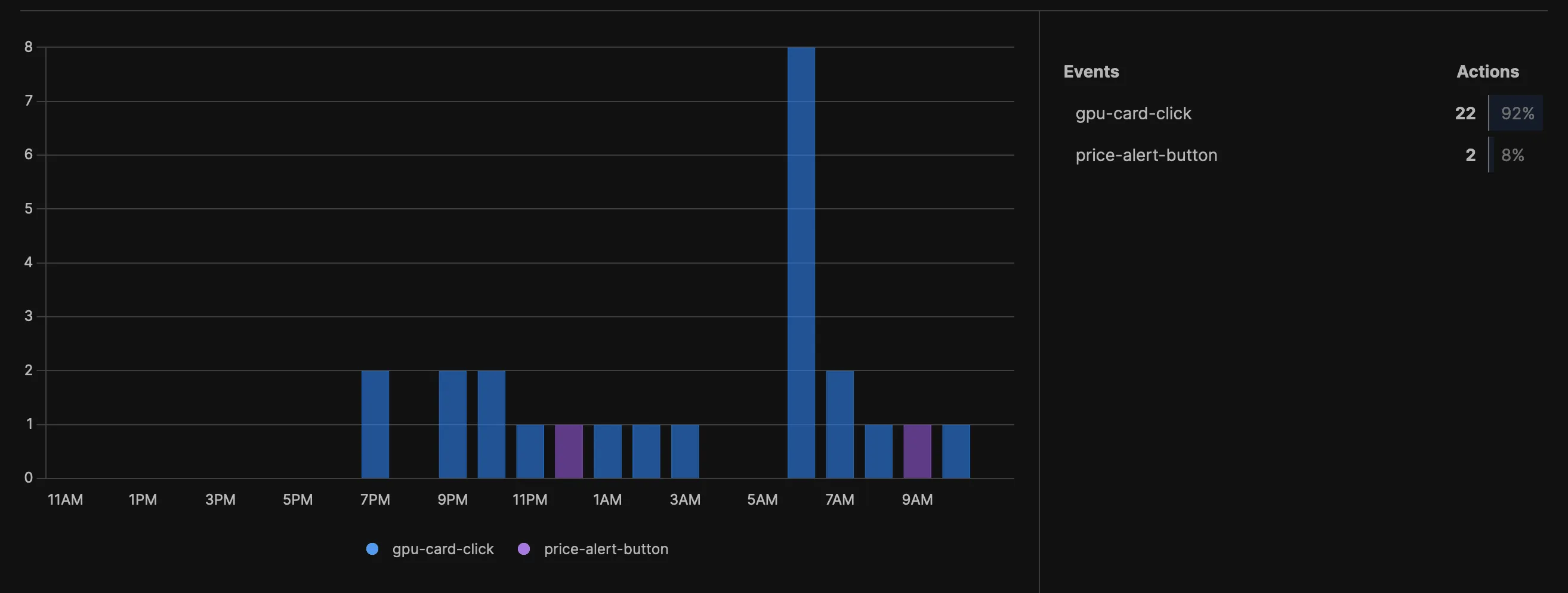Select price-alert-button row in Events list

(x=1146, y=155)
